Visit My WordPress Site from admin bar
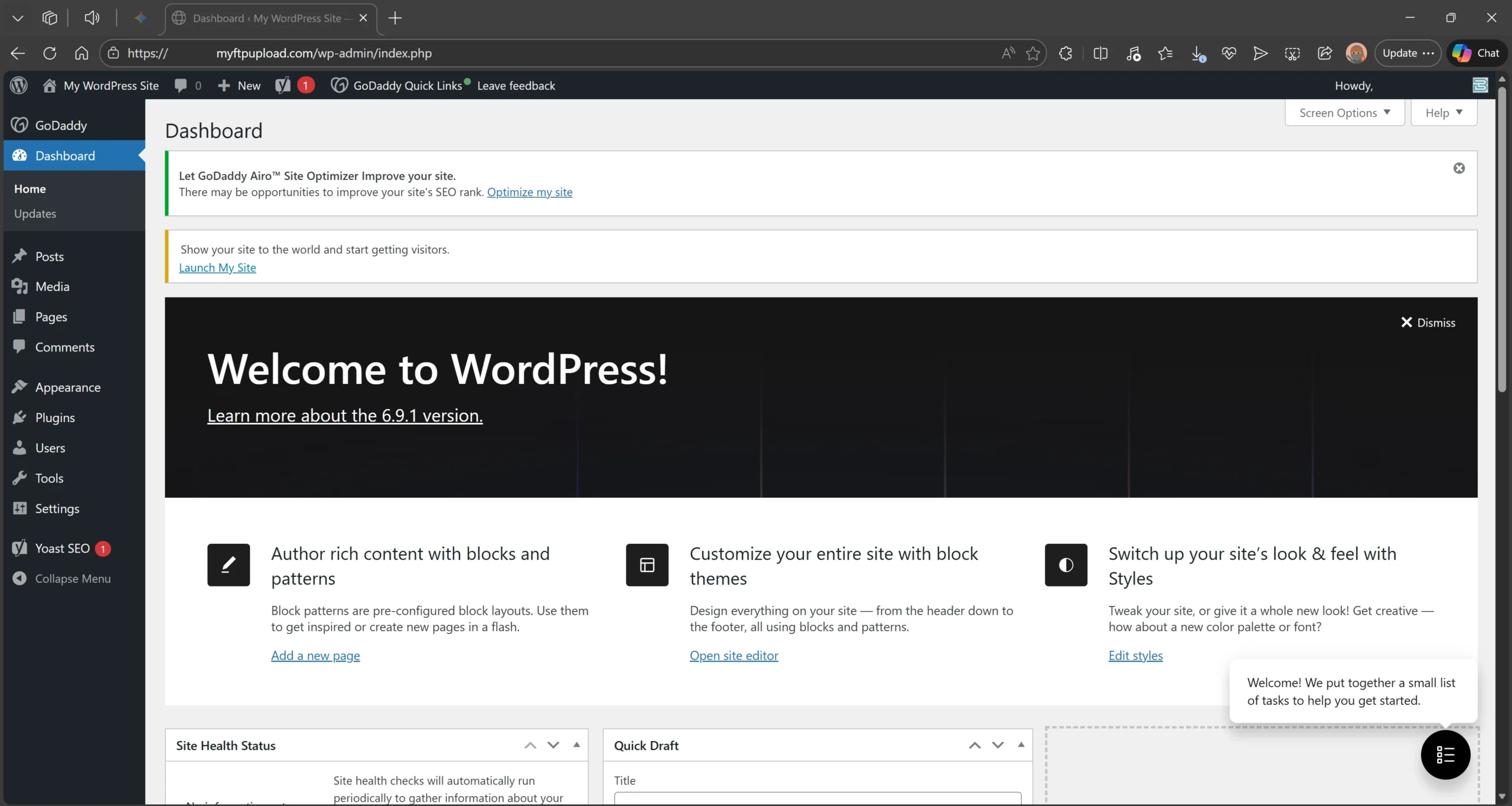 tap(101, 86)
